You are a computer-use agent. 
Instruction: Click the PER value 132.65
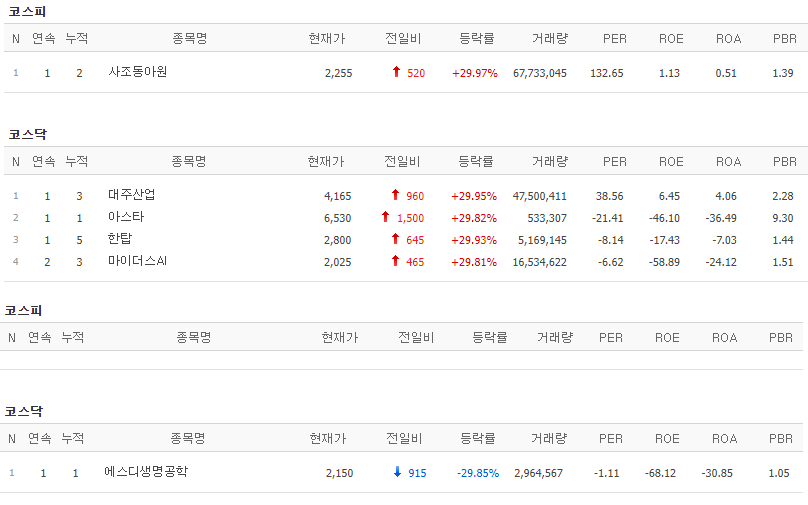pos(607,73)
